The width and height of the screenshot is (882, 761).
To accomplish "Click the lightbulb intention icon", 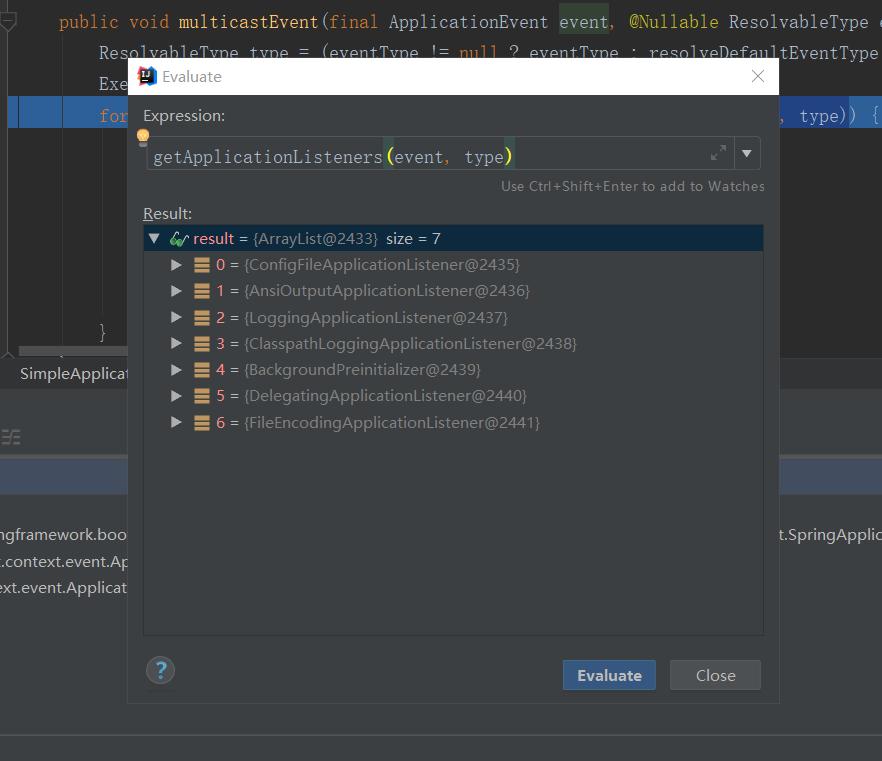I will click(143, 137).
